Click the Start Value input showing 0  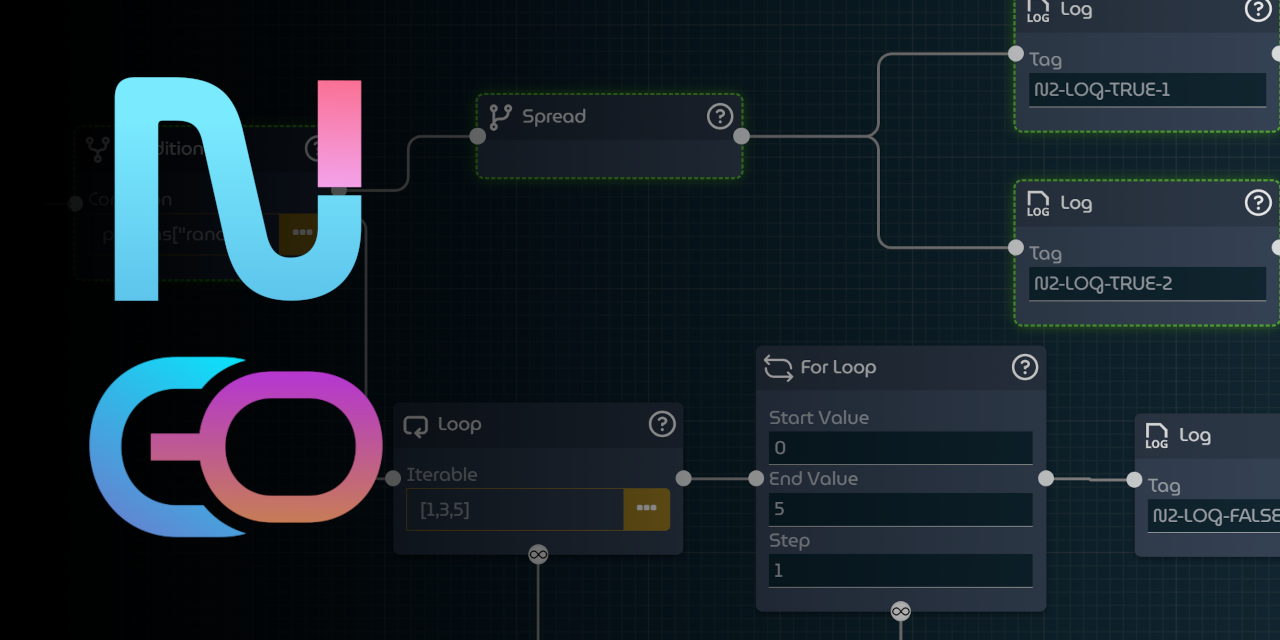(x=900, y=447)
